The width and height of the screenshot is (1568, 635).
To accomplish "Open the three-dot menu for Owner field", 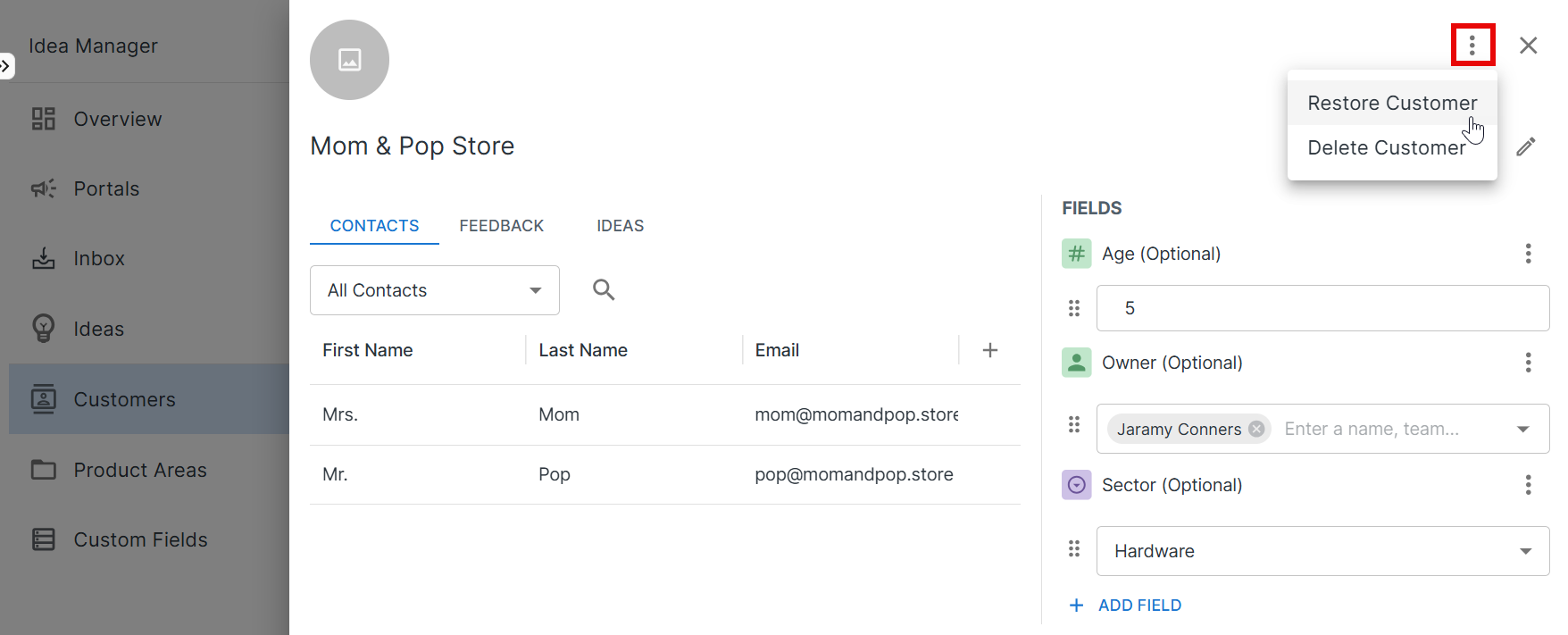I will click(1528, 363).
